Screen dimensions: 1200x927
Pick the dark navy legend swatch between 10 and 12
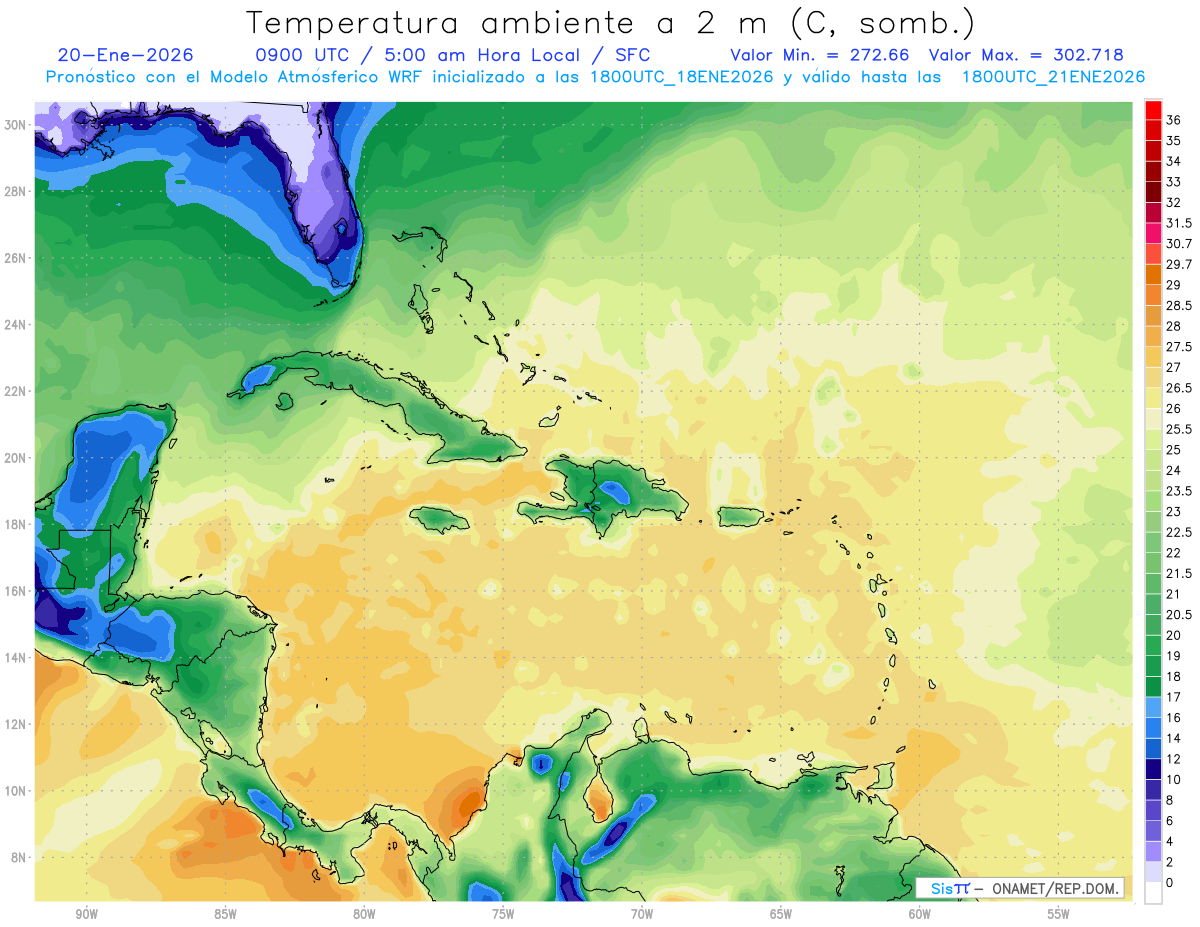point(1153,769)
